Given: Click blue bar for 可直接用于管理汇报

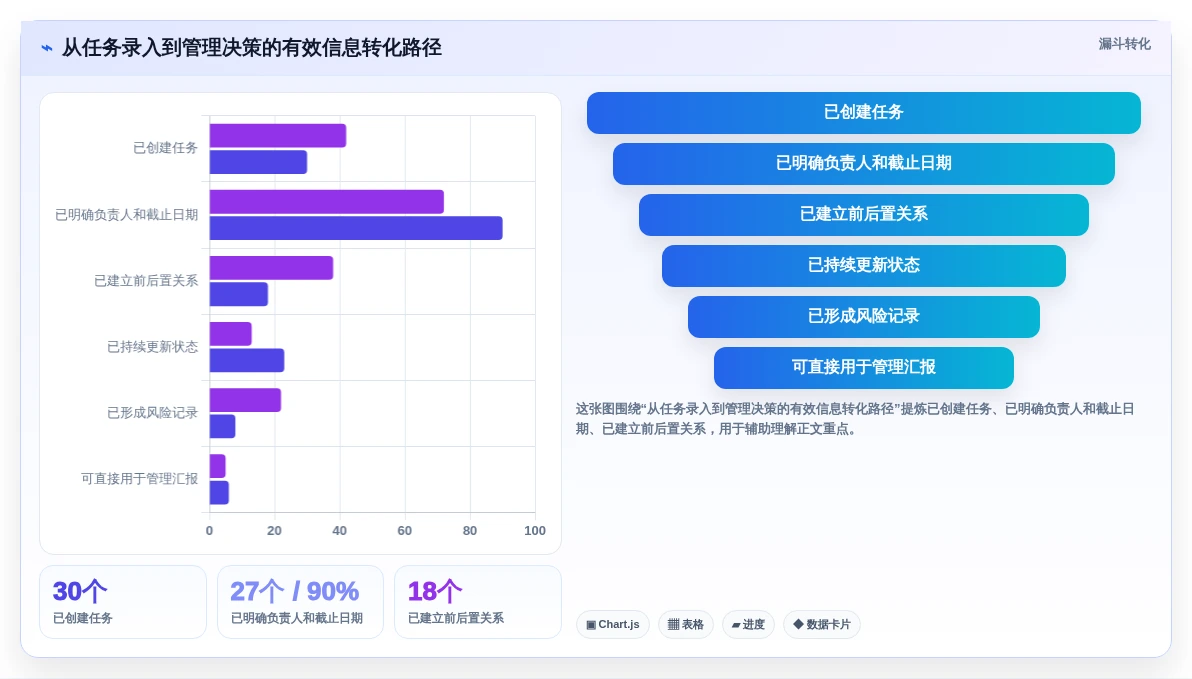Looking at the screenshot, I should (219, 493).
